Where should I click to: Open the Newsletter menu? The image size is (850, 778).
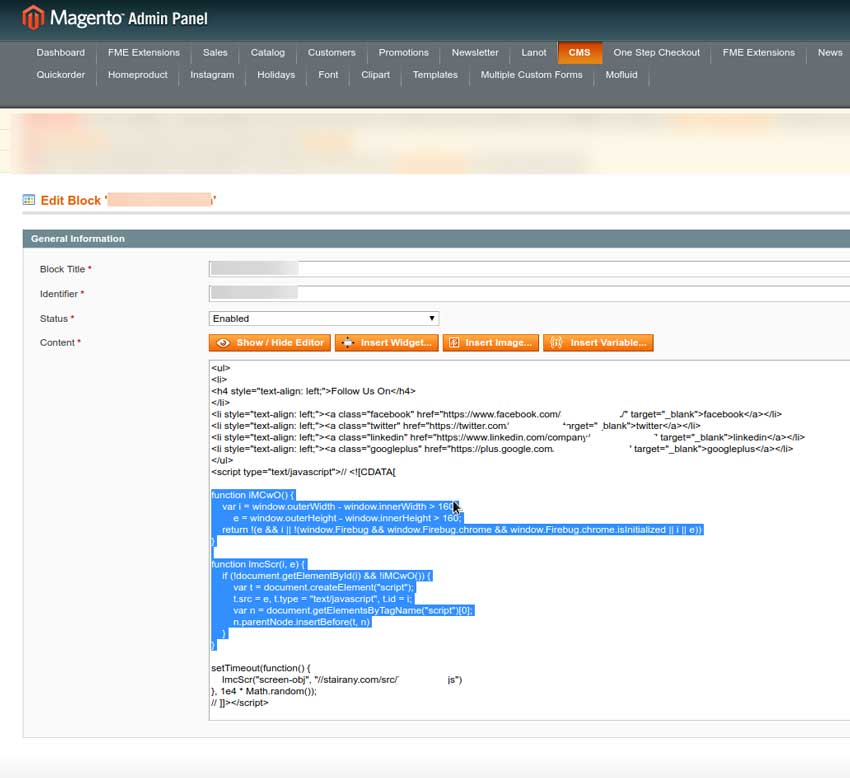pos(475,52)
